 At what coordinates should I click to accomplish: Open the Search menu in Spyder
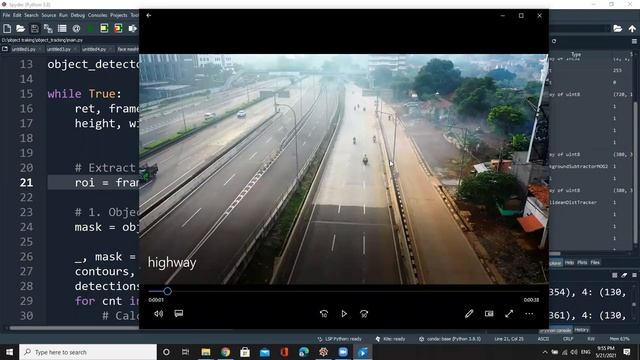pos(31,15)
